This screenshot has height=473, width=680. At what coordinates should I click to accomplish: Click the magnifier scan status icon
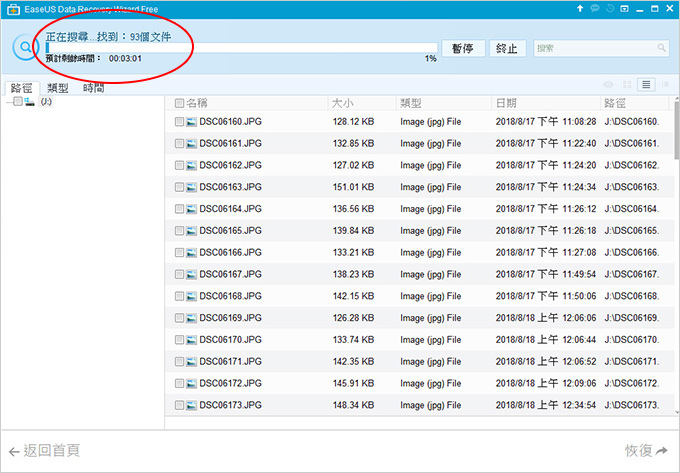point(26,47)
